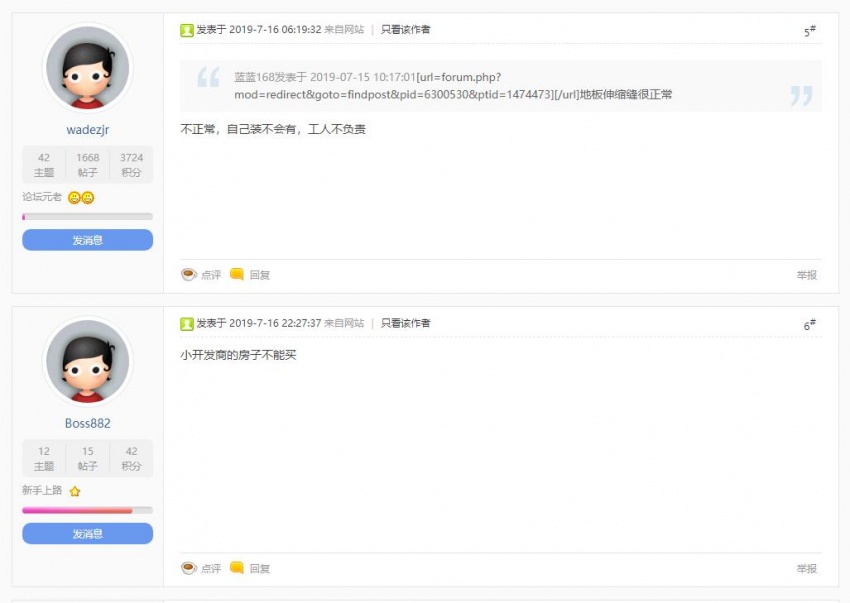Click the 回复 bubble icon on post 6#
The image size is (850, 603).
pos(236,567)
